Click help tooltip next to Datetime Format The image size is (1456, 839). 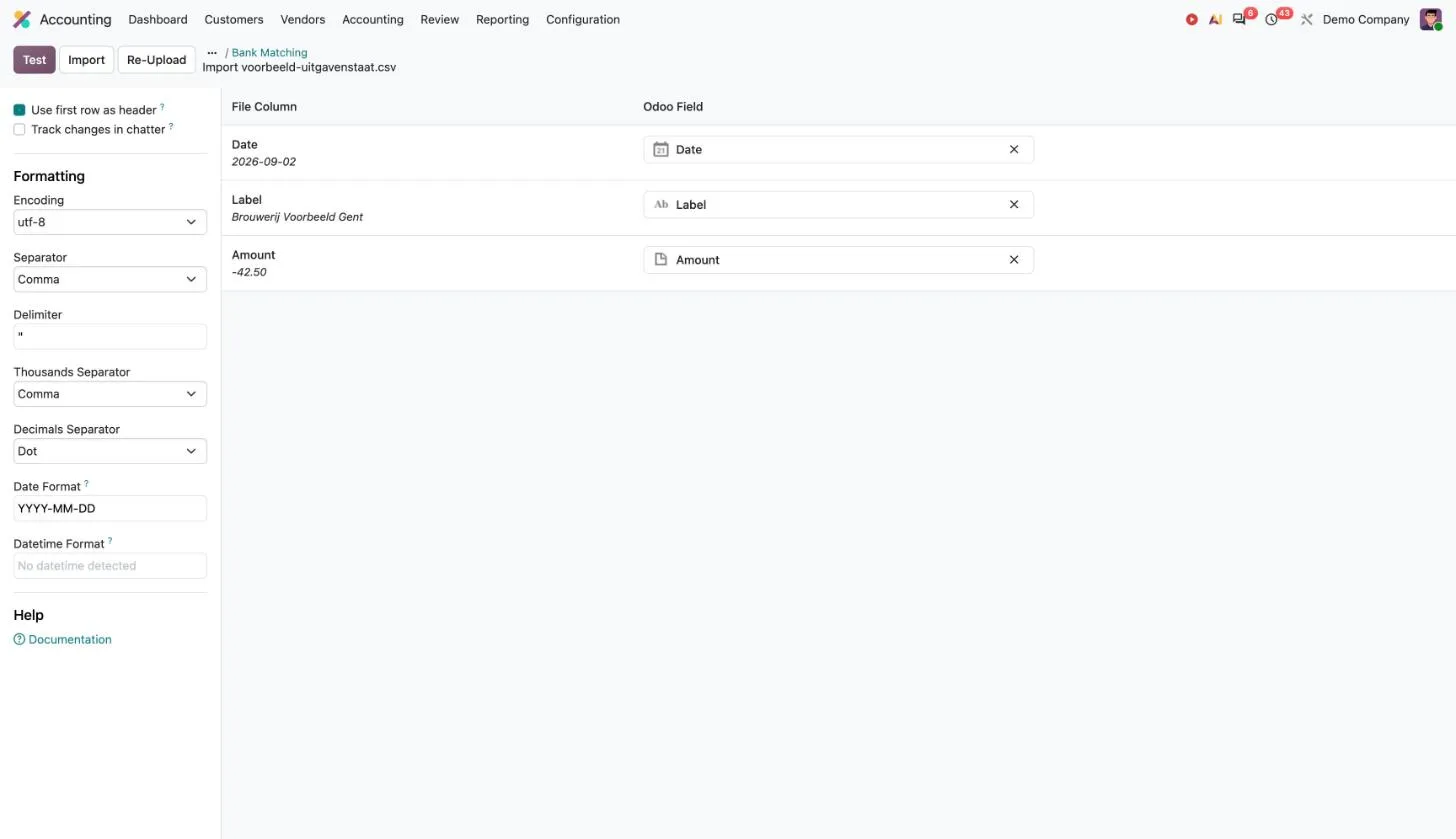click(110, 541)
